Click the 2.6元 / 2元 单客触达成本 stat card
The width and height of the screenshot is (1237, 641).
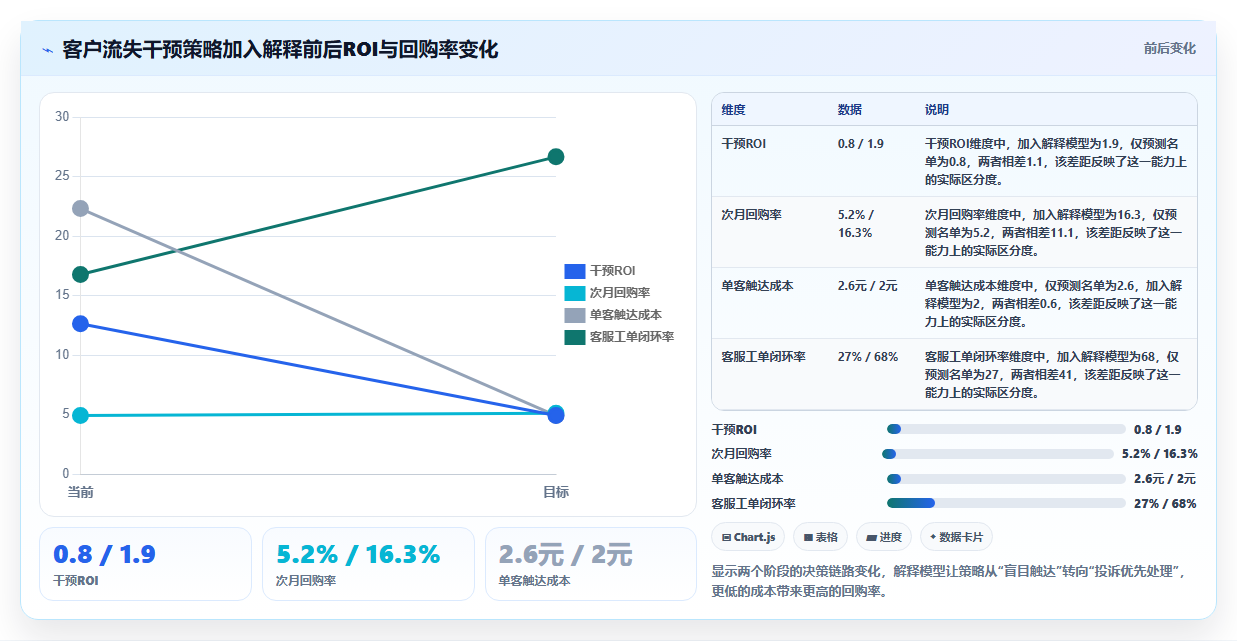tap(590, 564)
